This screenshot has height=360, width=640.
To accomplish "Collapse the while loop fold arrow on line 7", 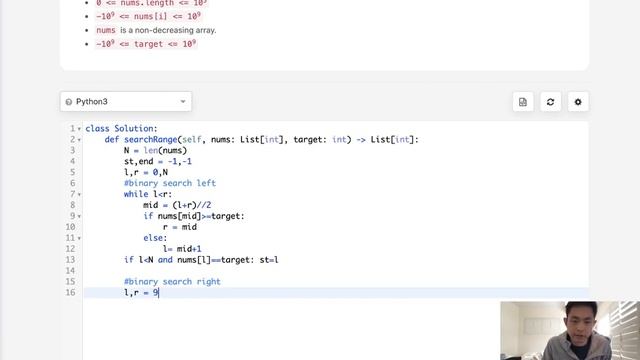I will (79, 195).
